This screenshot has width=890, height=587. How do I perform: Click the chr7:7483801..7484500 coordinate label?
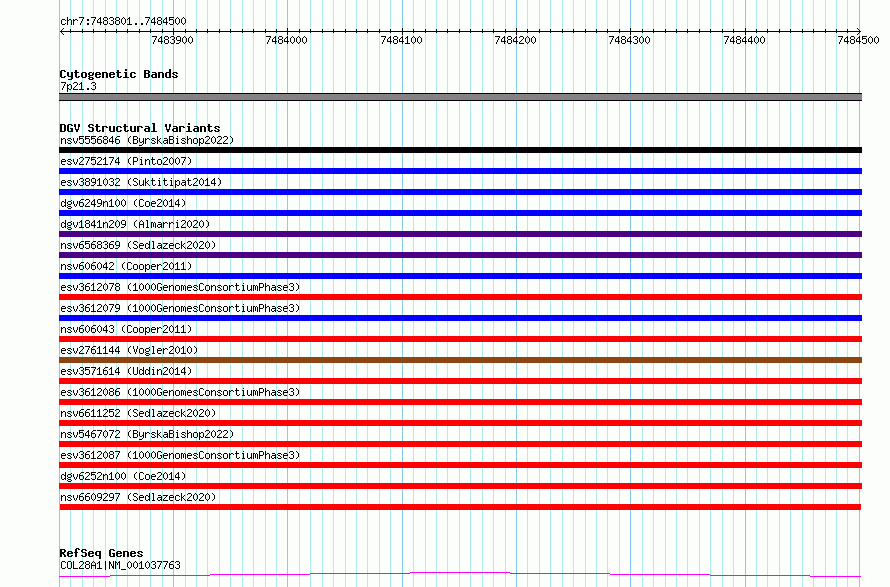123,21
